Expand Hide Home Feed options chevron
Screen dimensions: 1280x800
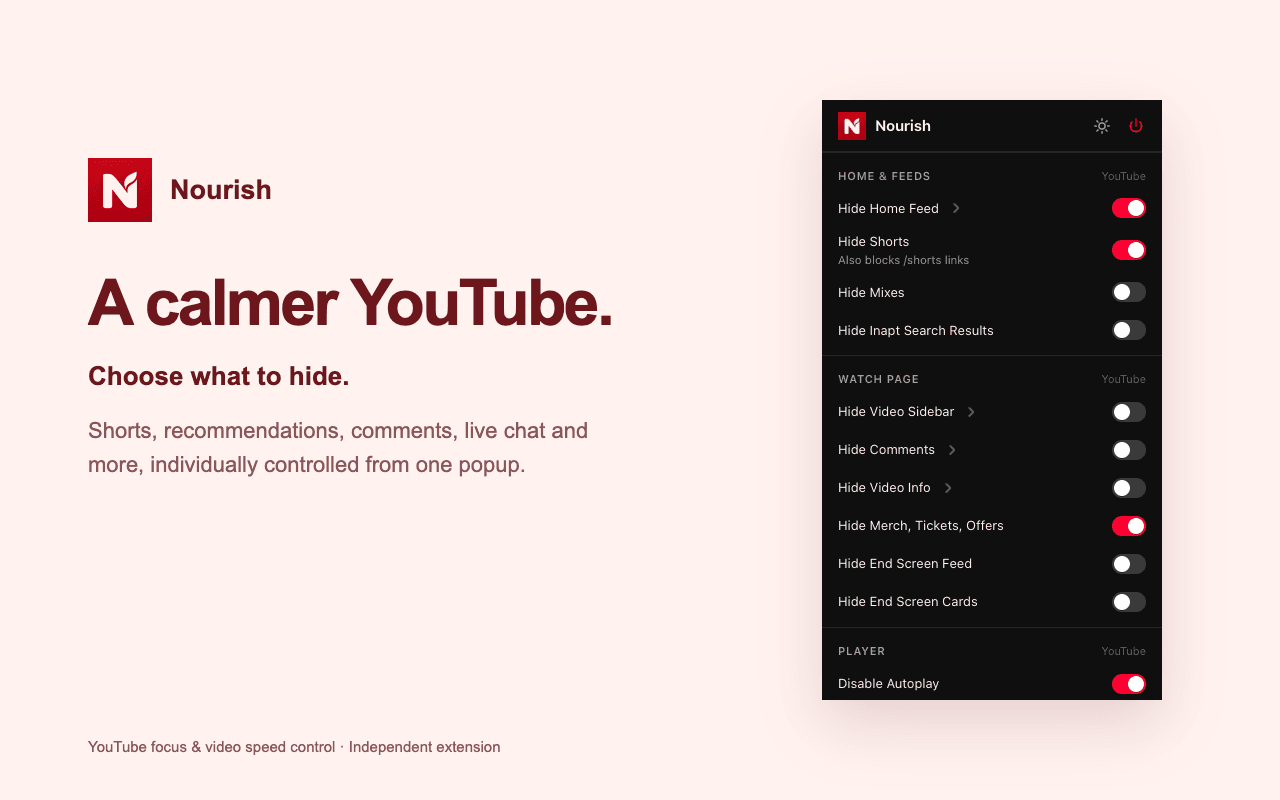[957, 208]
